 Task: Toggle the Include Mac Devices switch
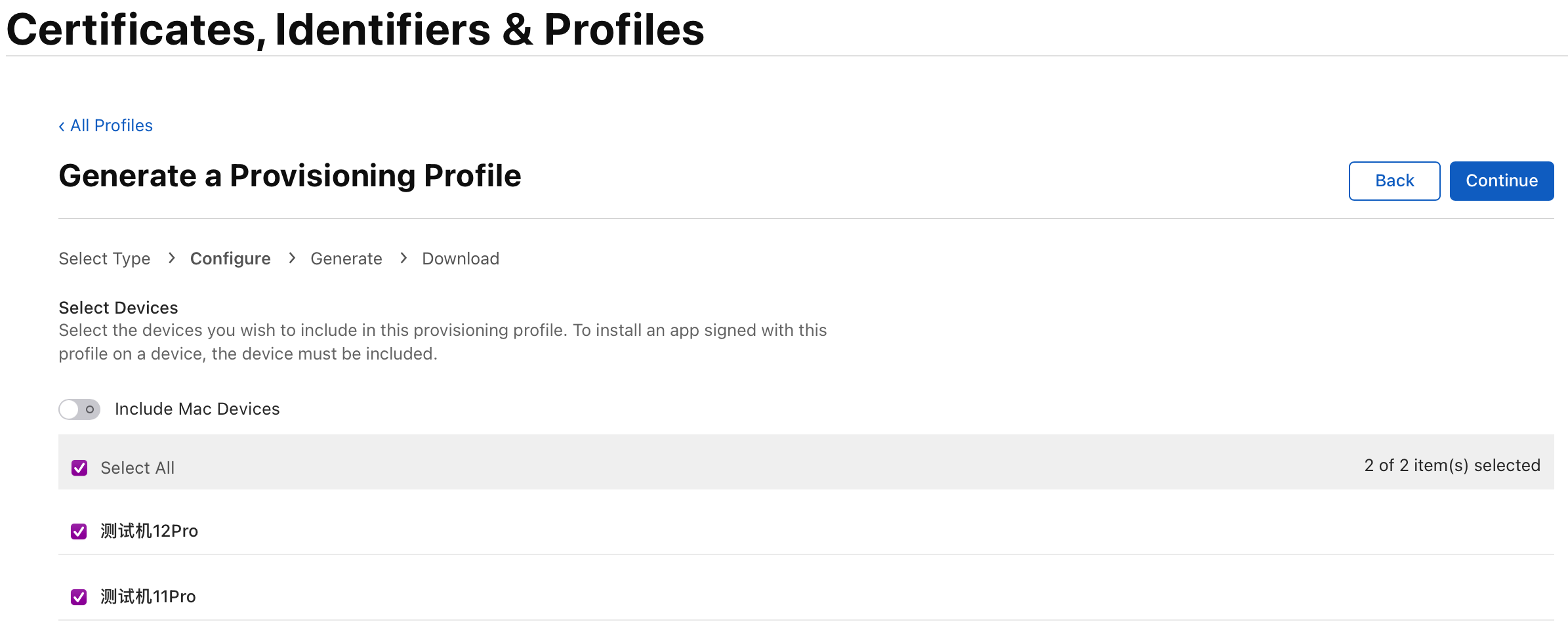(x=79, y=409)
